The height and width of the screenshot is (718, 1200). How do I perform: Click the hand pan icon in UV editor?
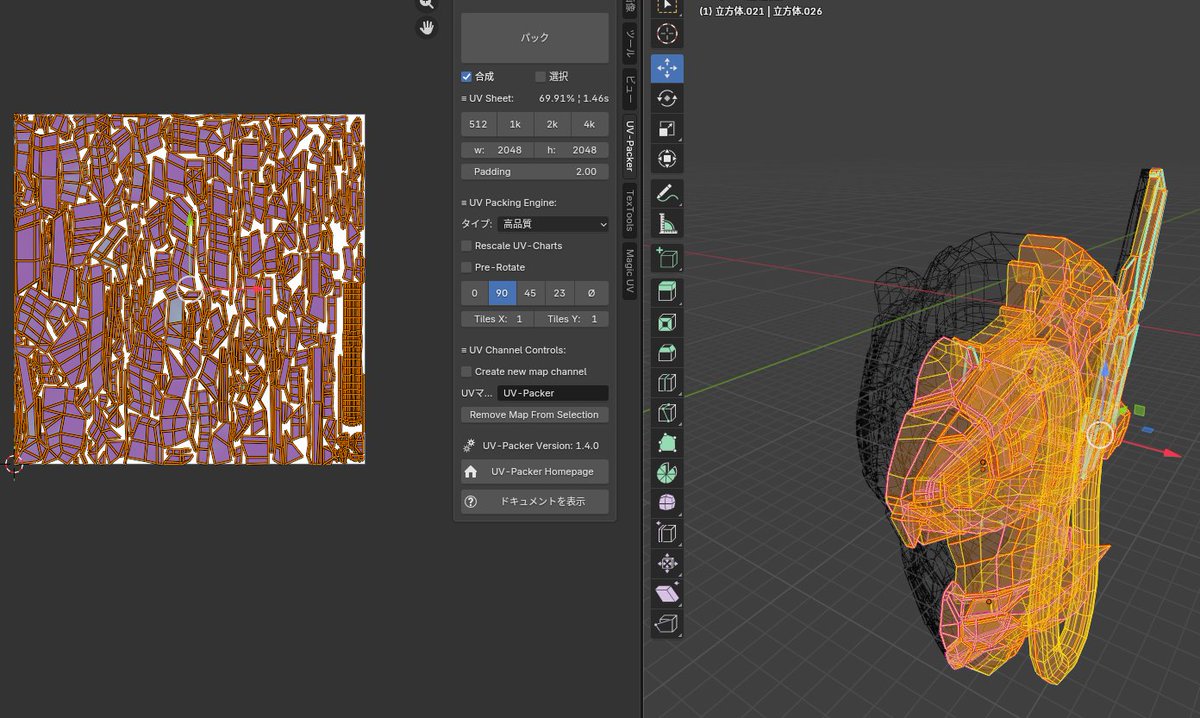tap(427, 27)
